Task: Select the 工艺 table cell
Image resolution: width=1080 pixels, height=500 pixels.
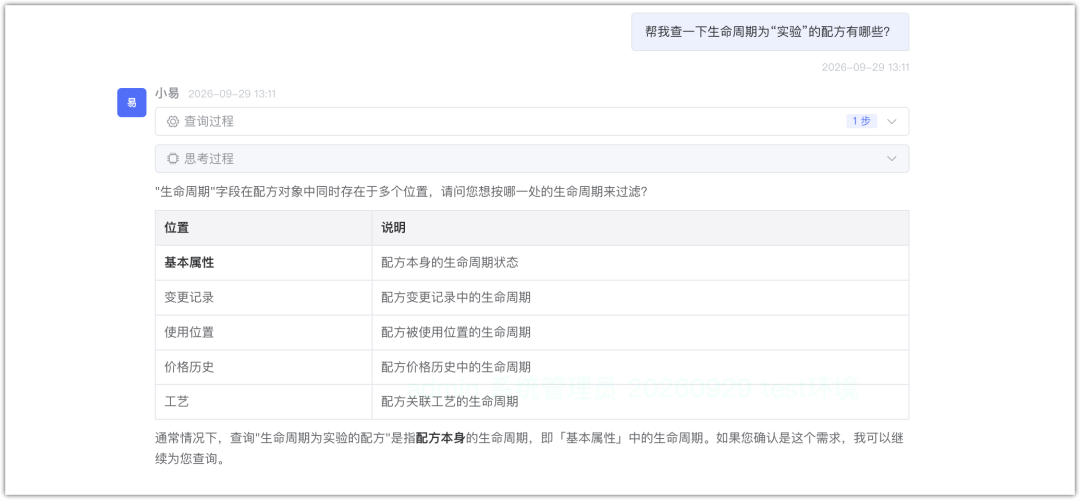Action: tap(264, 402)
